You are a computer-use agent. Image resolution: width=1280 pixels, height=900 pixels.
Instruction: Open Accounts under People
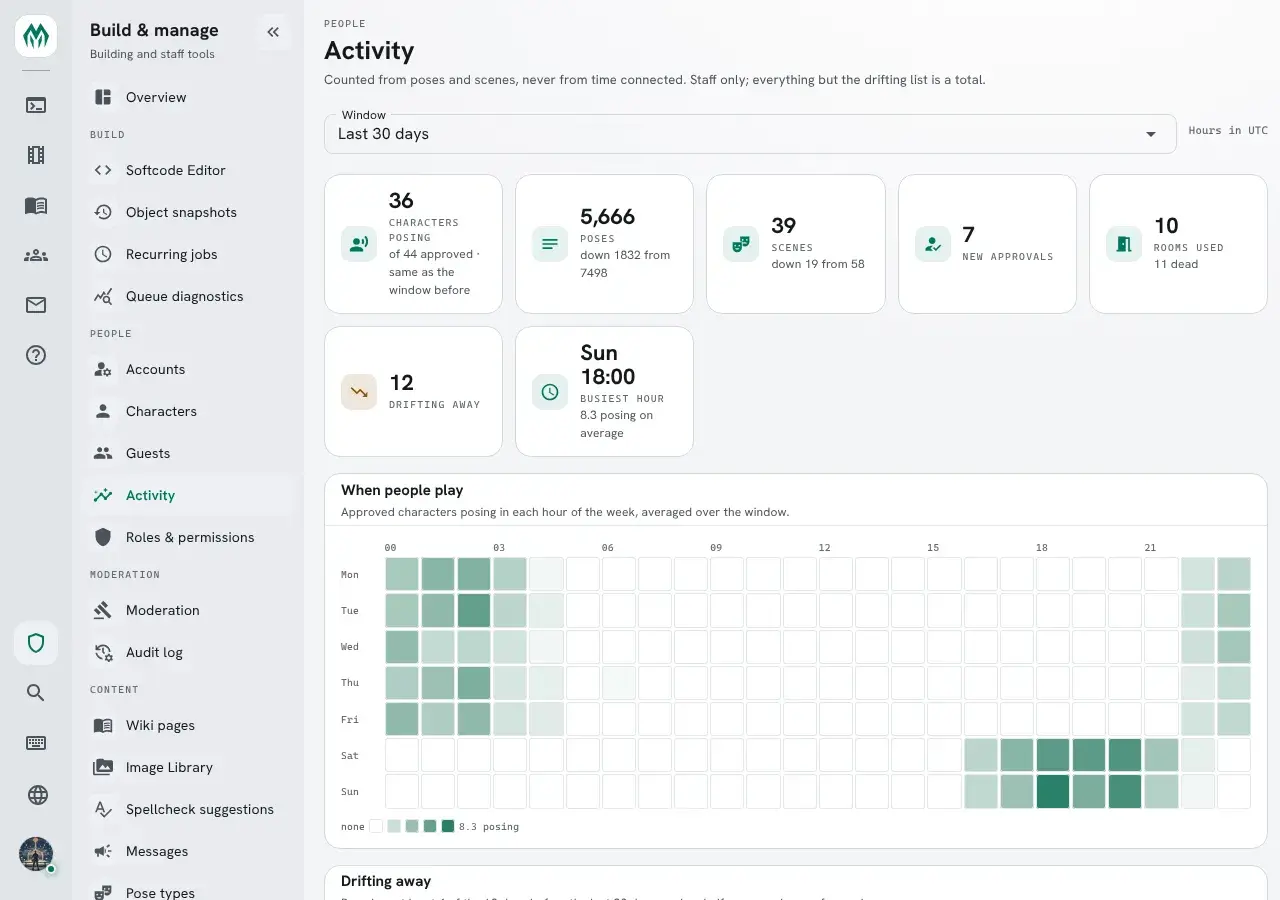188,369
